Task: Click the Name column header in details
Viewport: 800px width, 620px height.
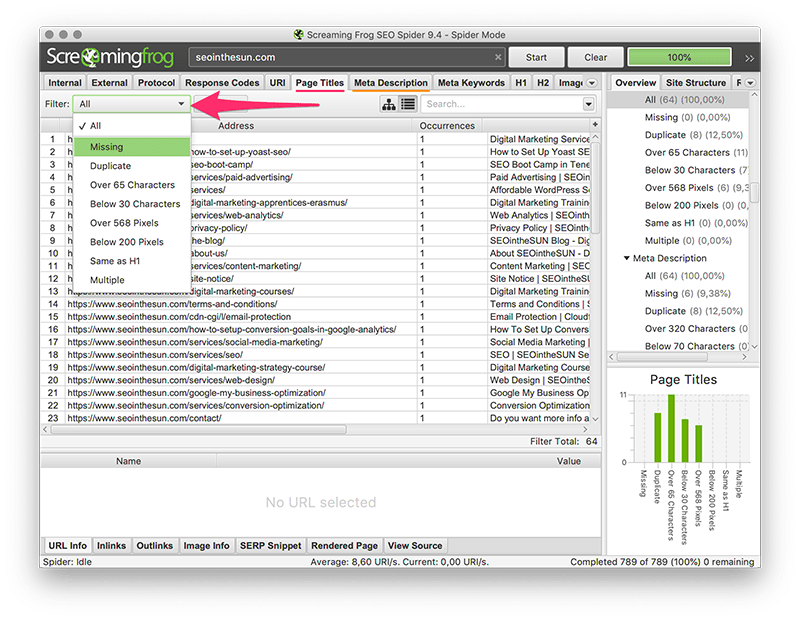Action: pos(129,461)
